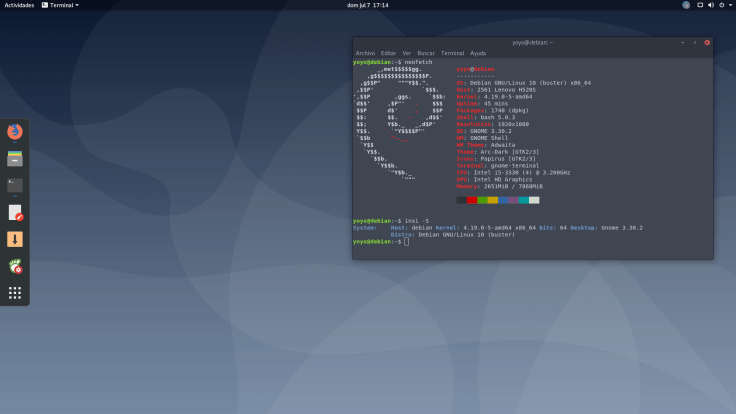Open the Ayuda menu
The width and height of the screenshot is (736, 414).
pyautogui.click(x=478, y=53)
